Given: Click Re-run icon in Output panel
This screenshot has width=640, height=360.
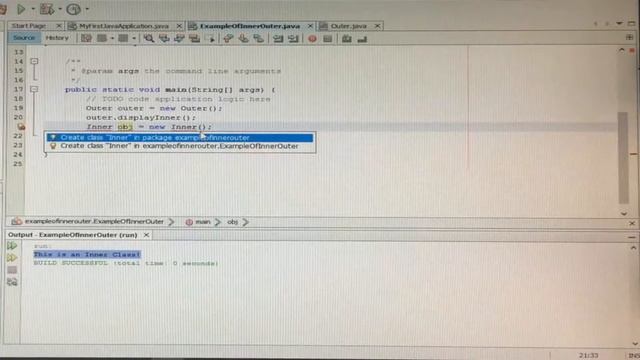Looking at the screenshot, I should pos(12,246).
